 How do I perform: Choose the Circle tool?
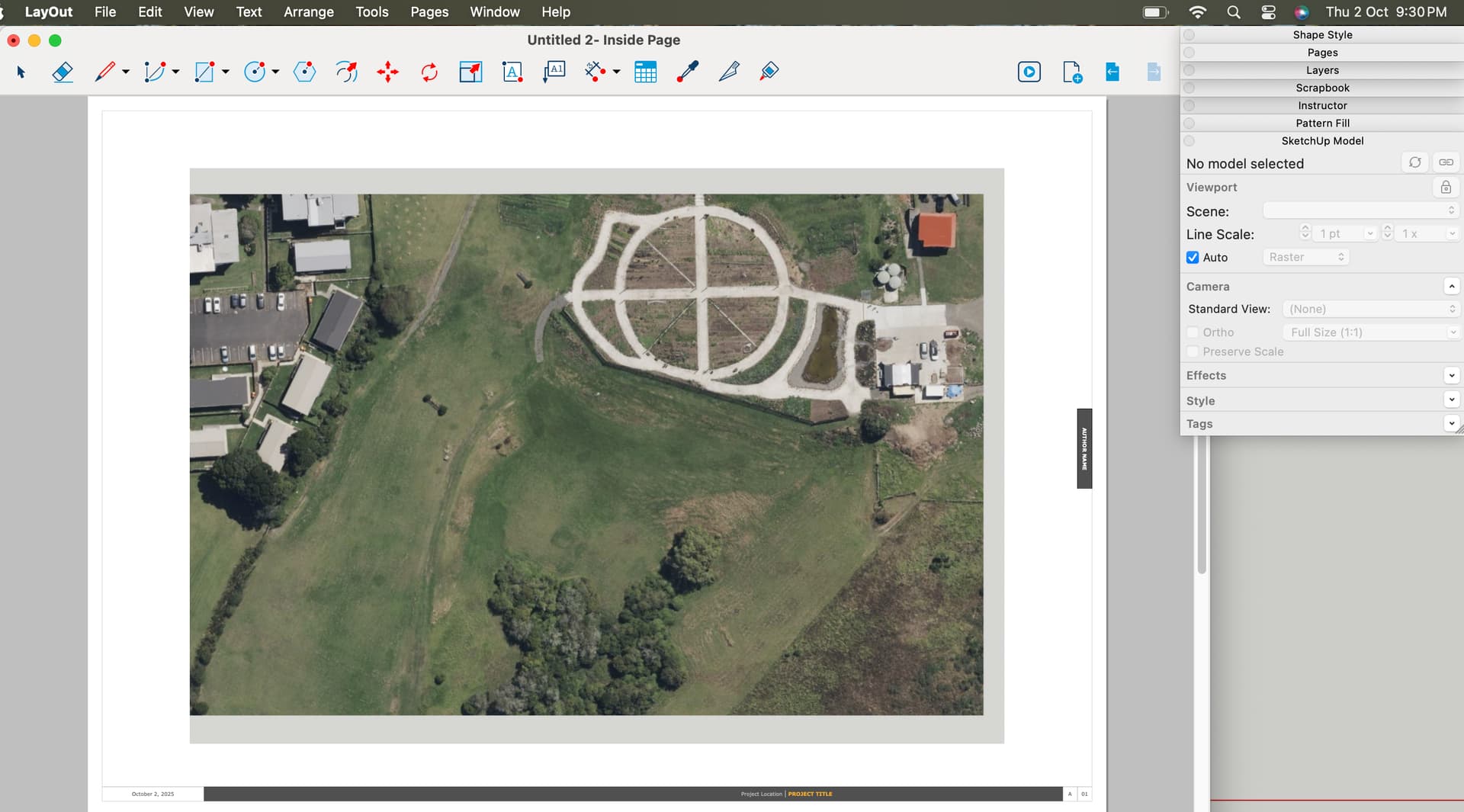(255, 72)
